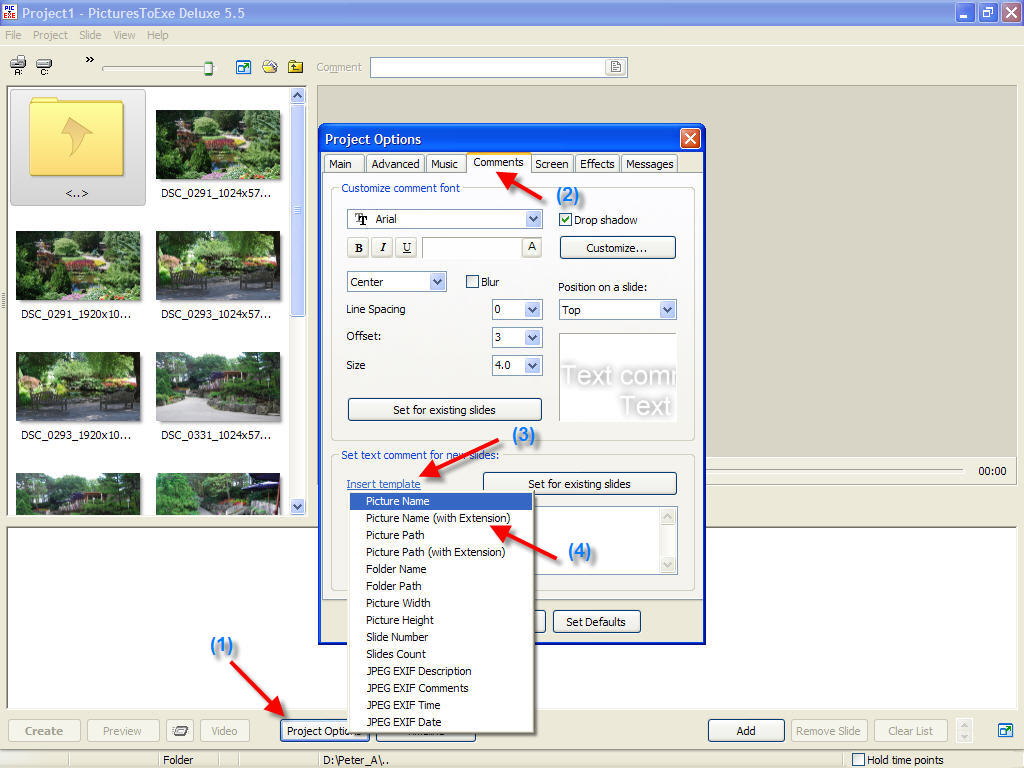Toggle bold comment font
Image resolution: width=1024 pixels, height=768 pixels.
click(359, 248)
